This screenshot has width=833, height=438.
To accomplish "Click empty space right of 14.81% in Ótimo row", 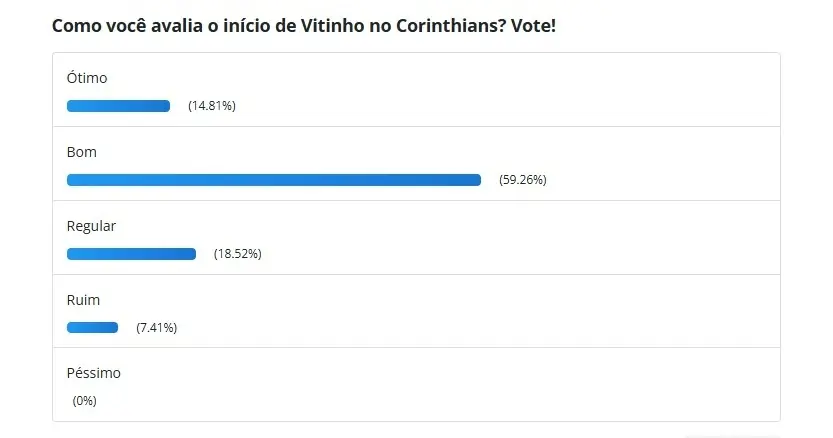I will tap(500, 106).
